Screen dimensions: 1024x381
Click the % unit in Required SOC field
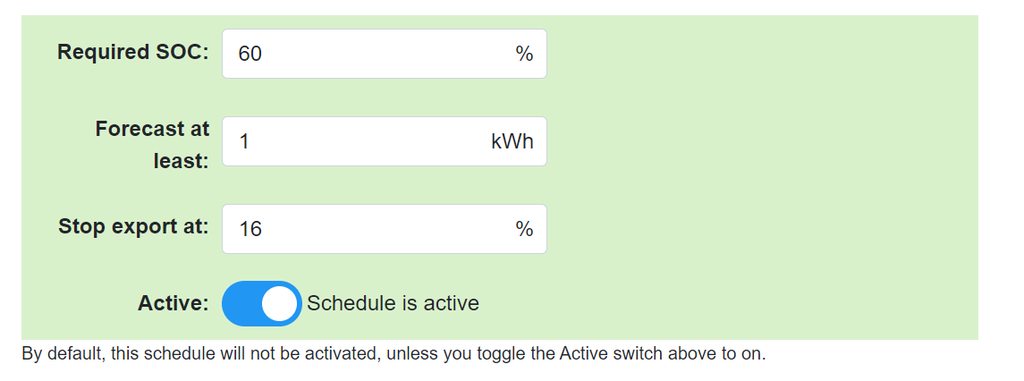[x=524, y=54]
